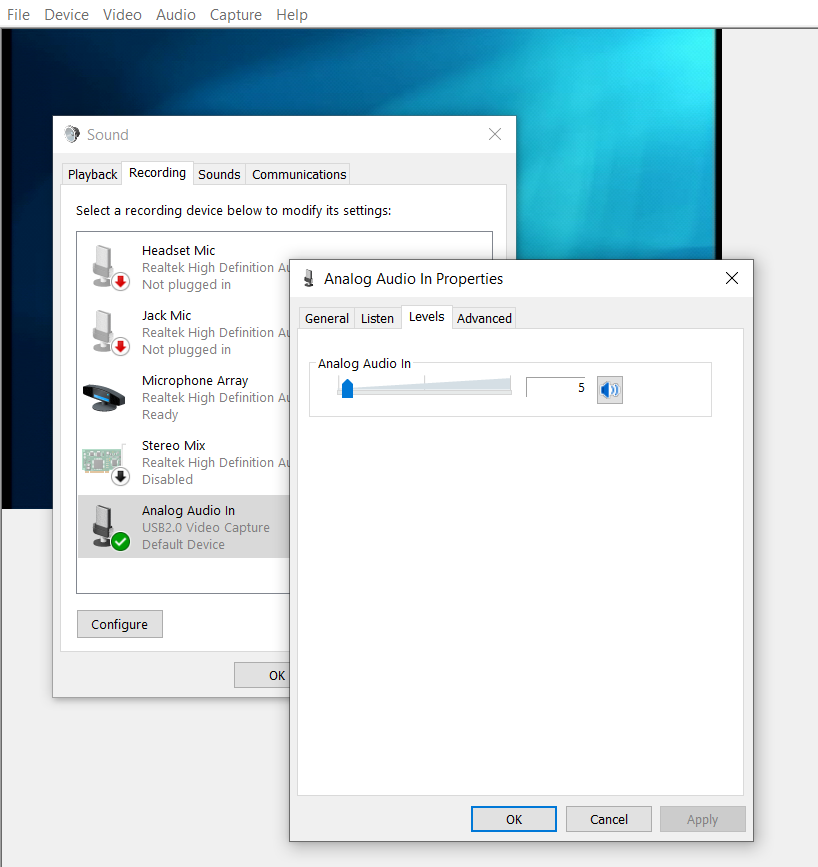Click the level value field showing 5
This screenshot has height=867, width=818.
[x=556, y=388]
